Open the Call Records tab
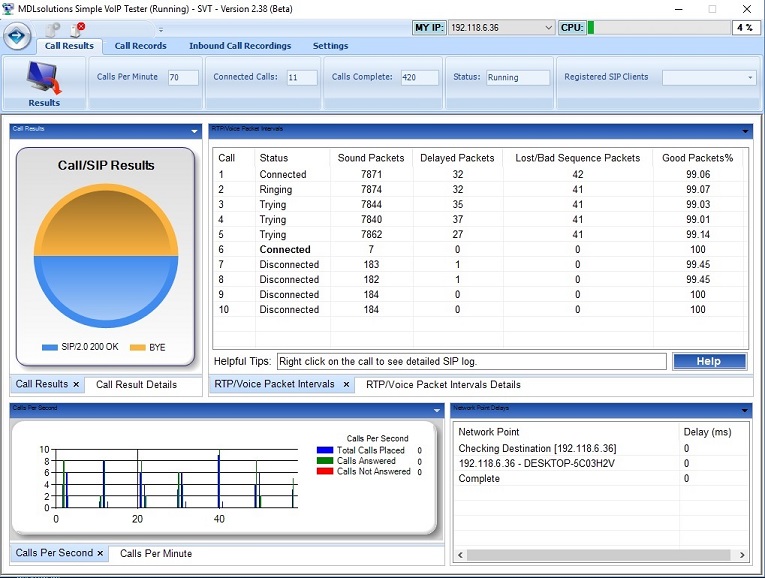765x578 pixels. pos(141,46)
